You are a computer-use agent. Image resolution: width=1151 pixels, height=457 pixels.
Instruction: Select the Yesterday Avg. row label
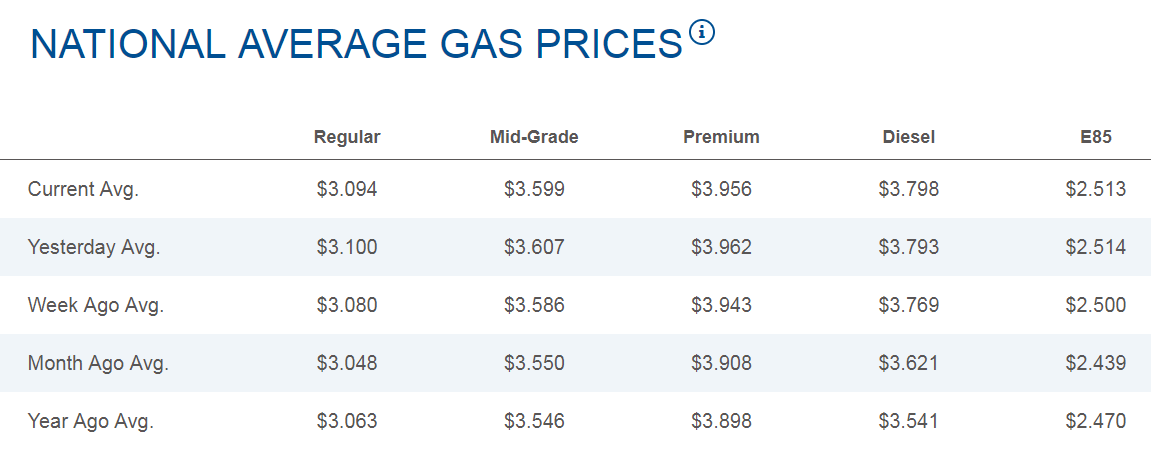pos(94,247)
